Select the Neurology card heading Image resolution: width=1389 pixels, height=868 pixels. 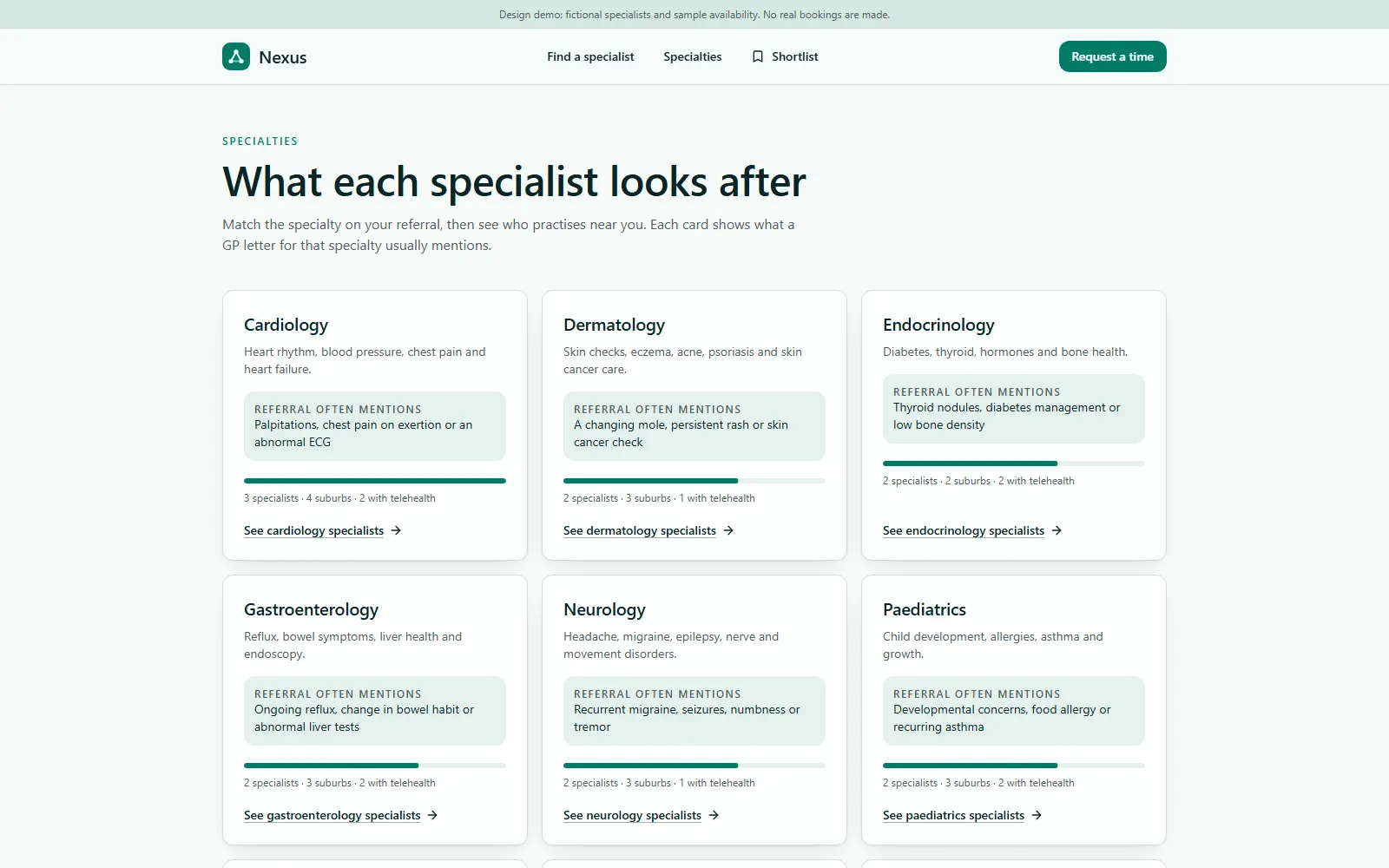point(604,610)
